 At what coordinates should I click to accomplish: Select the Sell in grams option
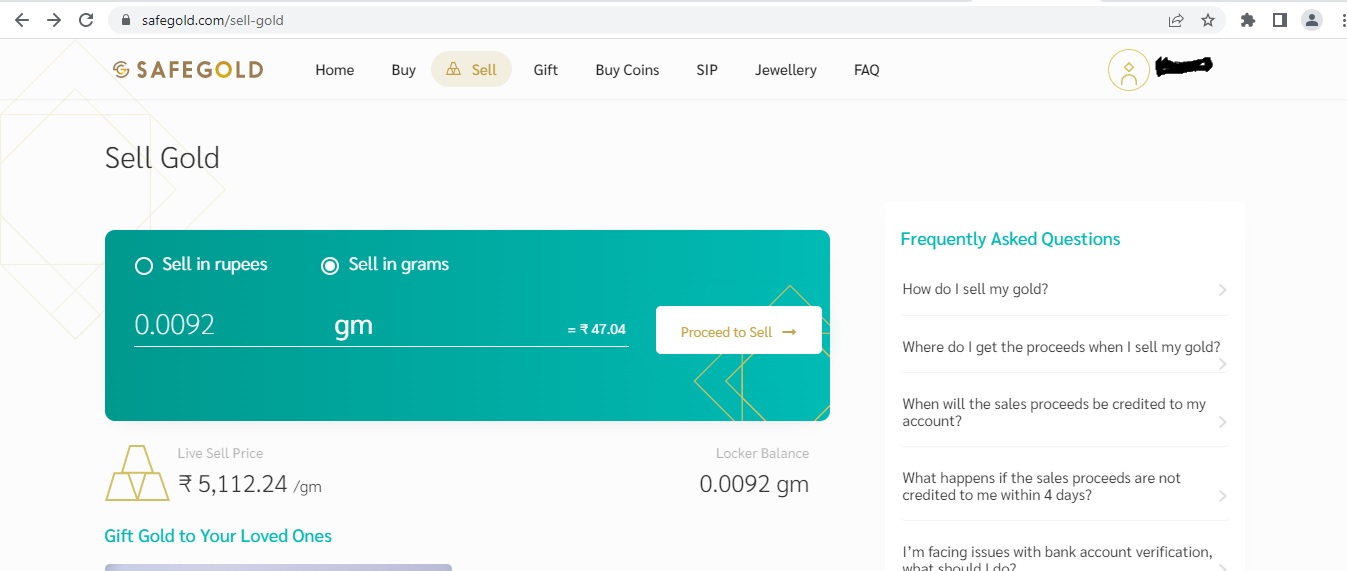330,265
